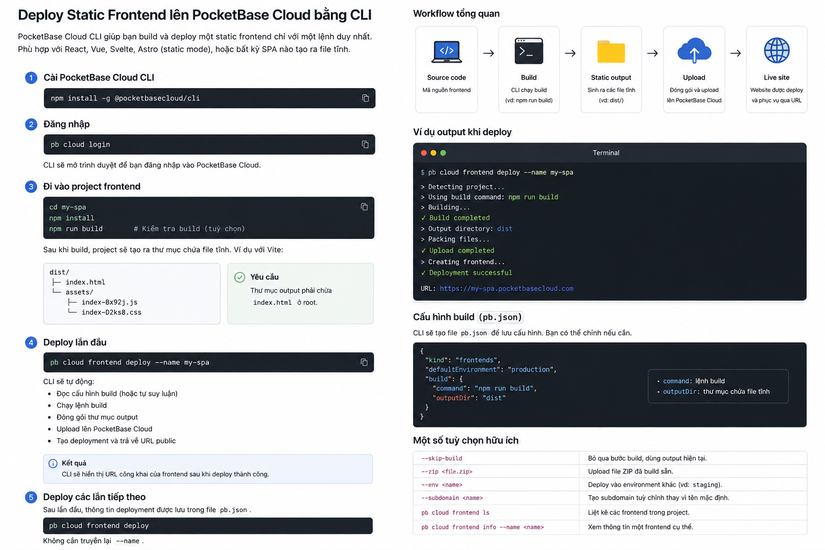Click the Một số tuỳ chọn hữu ích heading
The image size is (825, 550).
(x=466, y=441)
